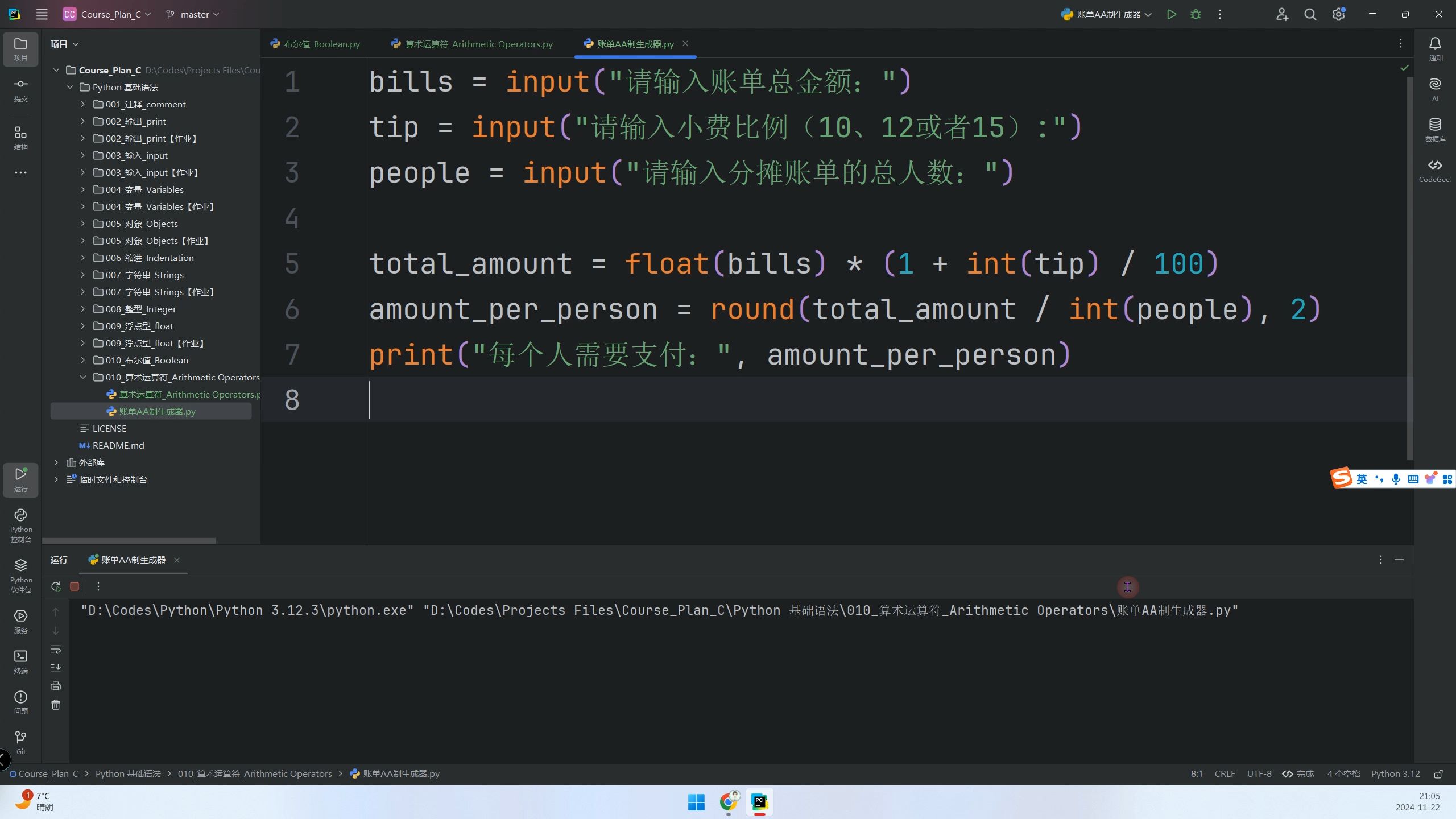The height and width of the screenshot is (819, 1456).
Task: Expand 001_注释_comment folder
Action: tap(83, 104)
